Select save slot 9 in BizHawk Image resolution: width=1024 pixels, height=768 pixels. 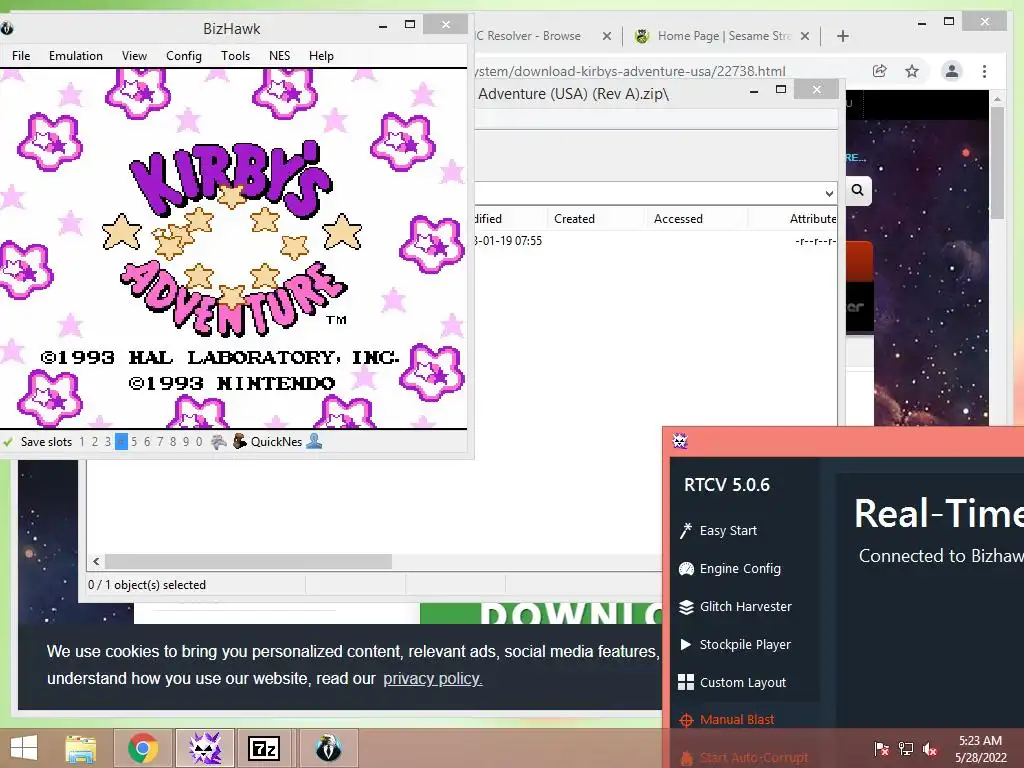click(x=186, y=441)
